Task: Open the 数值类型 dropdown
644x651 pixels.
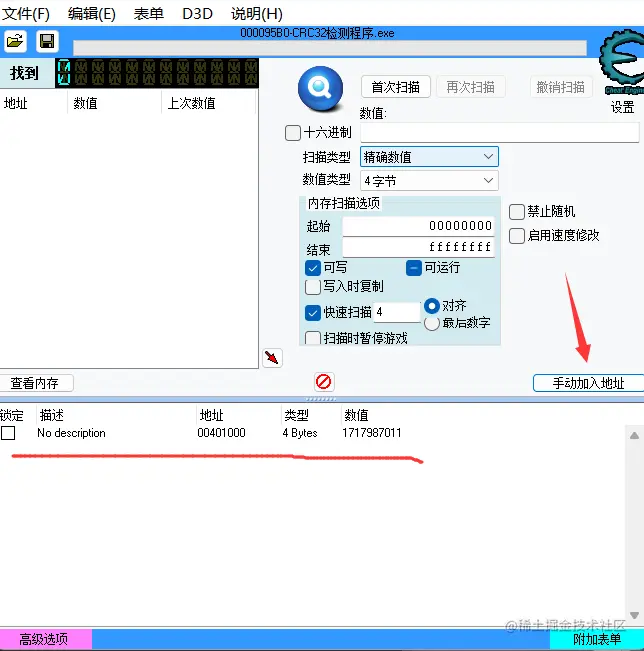Action: (x=429, y=181)
